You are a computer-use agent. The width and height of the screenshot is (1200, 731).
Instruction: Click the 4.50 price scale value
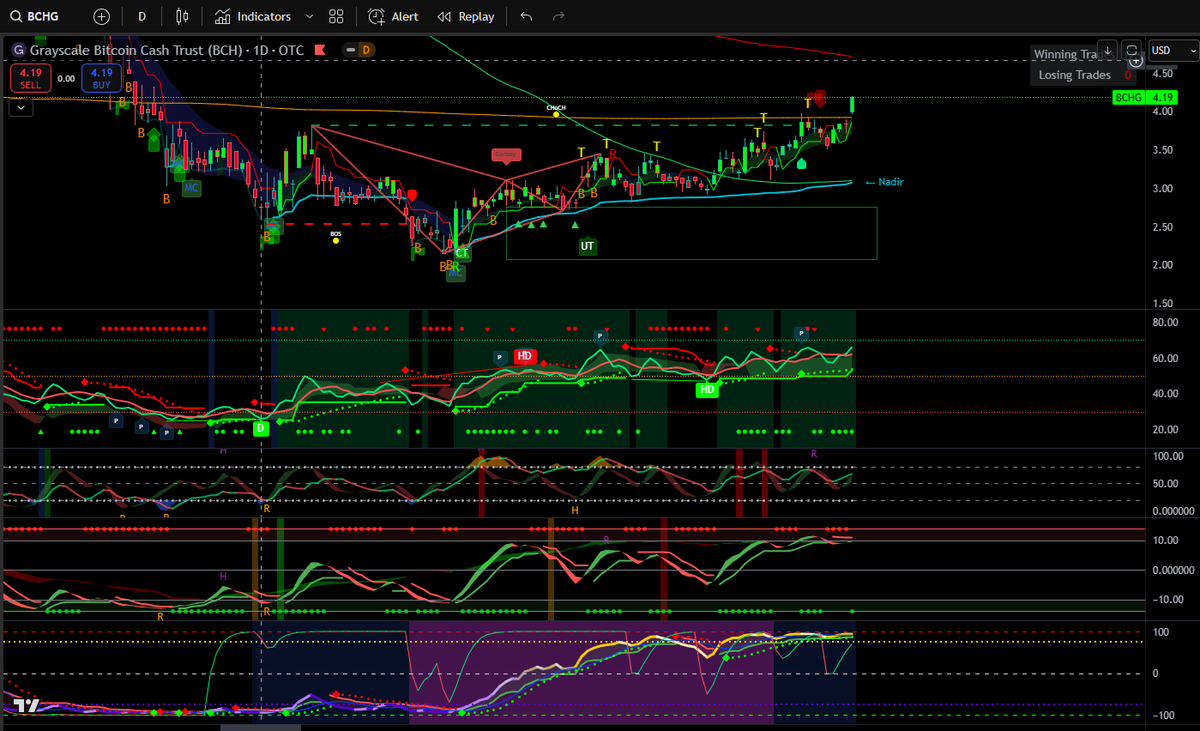pyautogui.click(x=1162, y=74)
